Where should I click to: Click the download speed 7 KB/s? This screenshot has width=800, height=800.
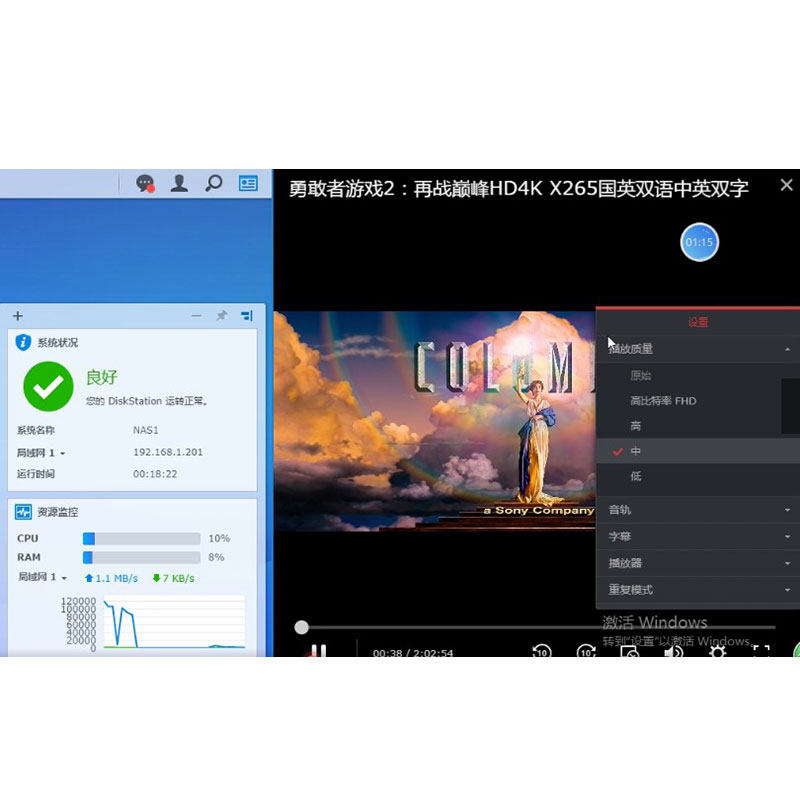[x=173, y=578]
